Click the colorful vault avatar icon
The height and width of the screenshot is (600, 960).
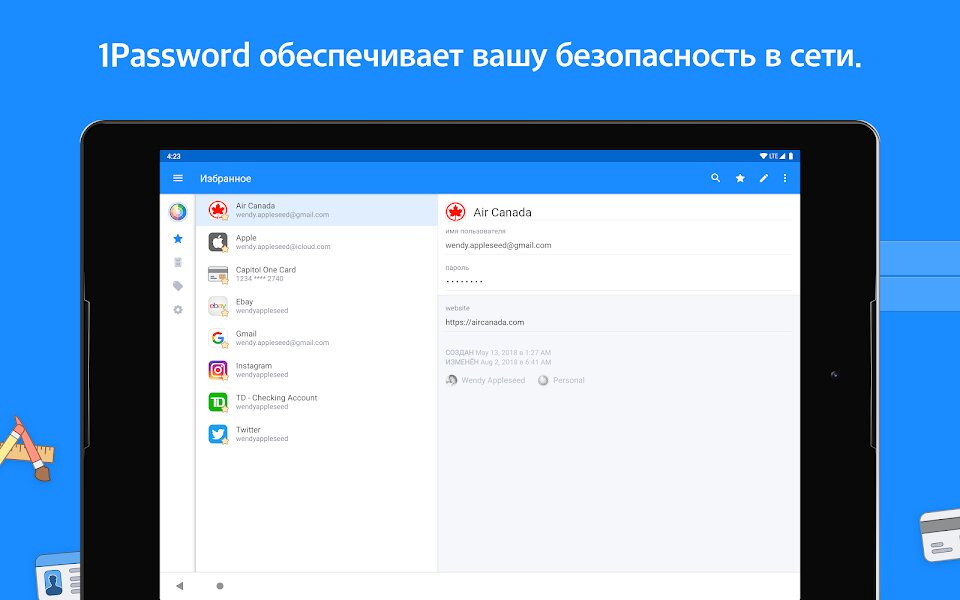(178, 212)
